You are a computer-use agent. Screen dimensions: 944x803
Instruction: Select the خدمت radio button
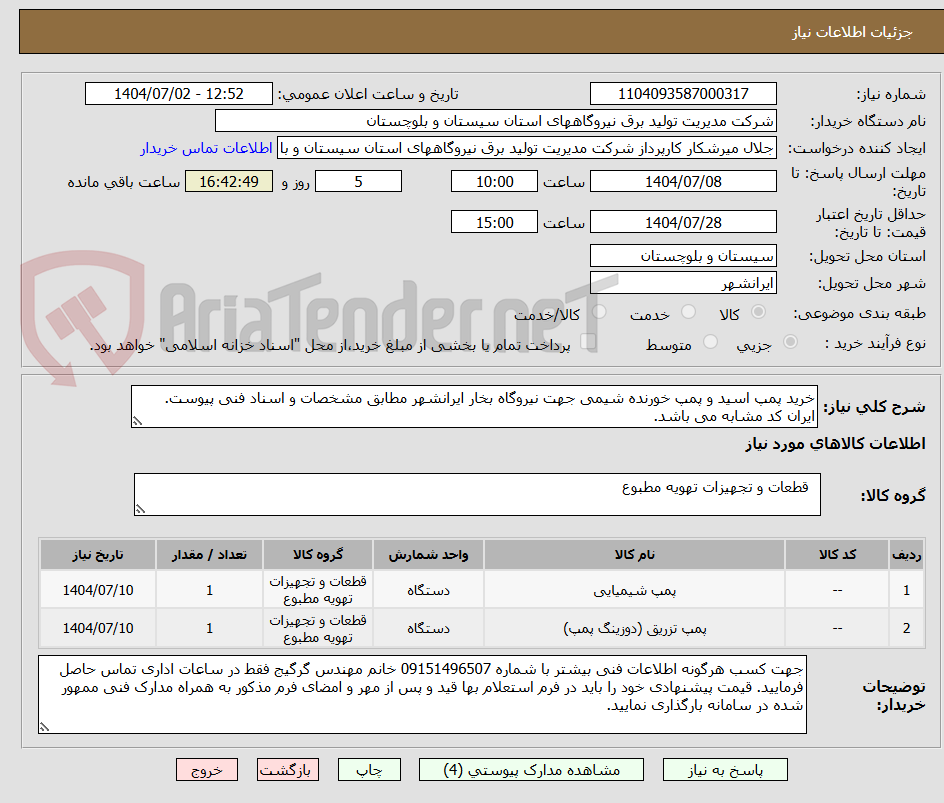[690, 311]
